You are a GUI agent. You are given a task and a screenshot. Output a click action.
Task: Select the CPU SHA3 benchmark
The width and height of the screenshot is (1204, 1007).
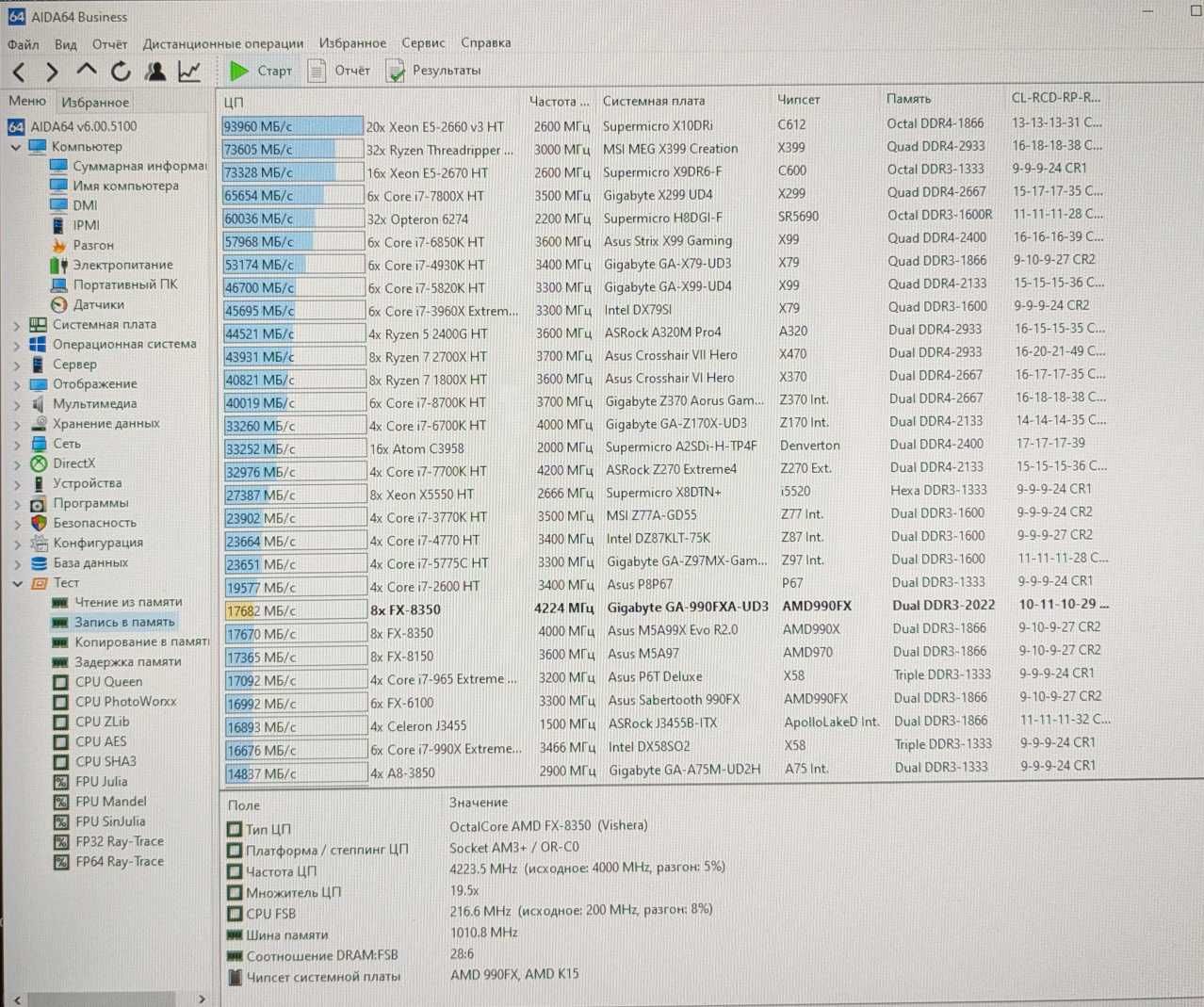[95, 761]
